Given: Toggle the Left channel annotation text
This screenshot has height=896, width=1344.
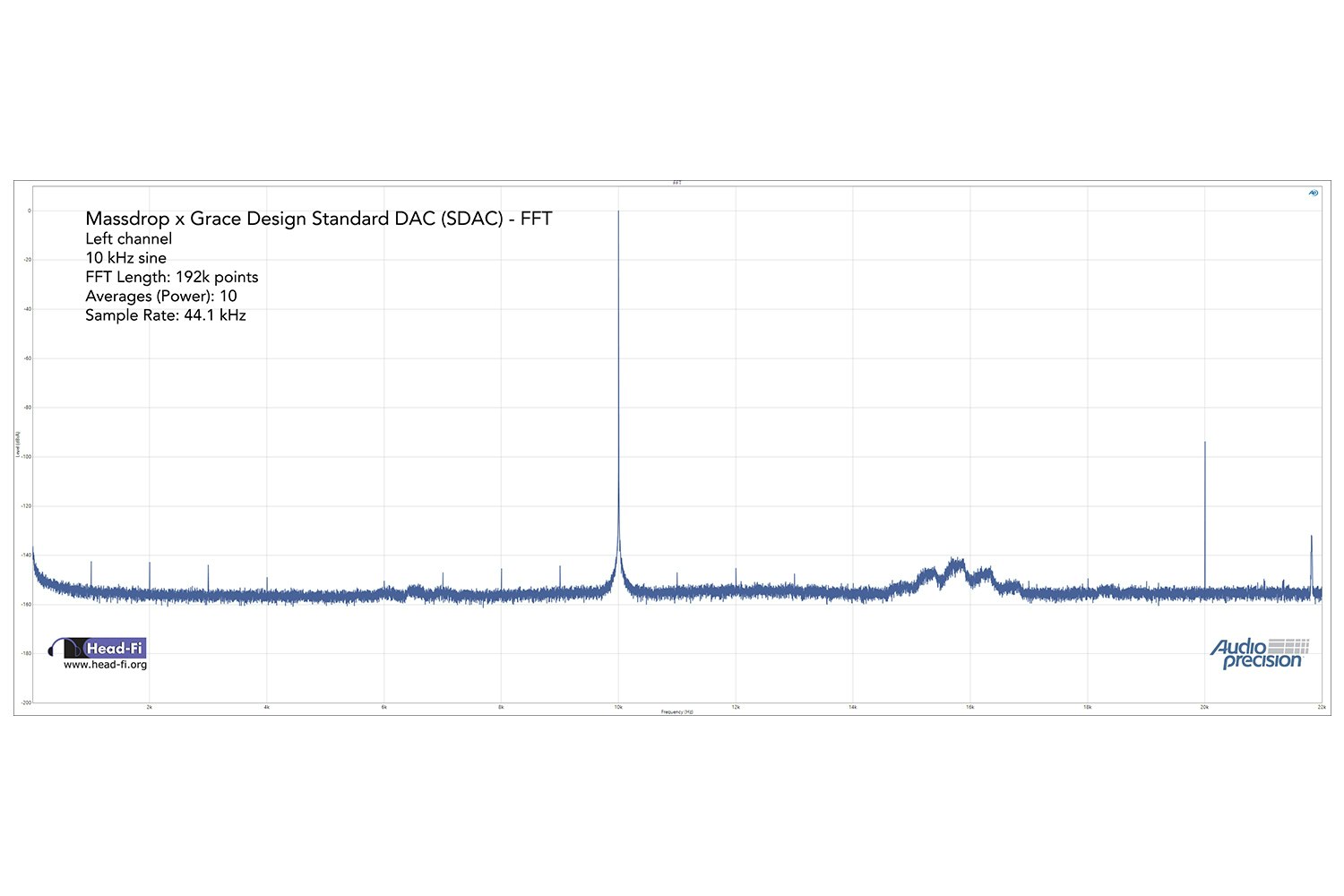Looking at the screenshot, I should 128,238.
